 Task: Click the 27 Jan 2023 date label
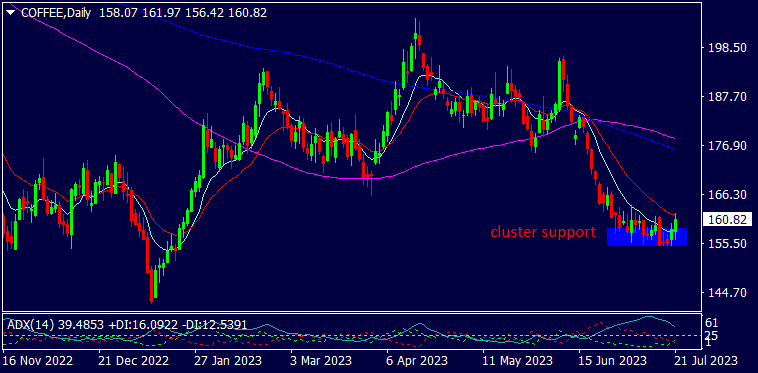coord(229,361)
